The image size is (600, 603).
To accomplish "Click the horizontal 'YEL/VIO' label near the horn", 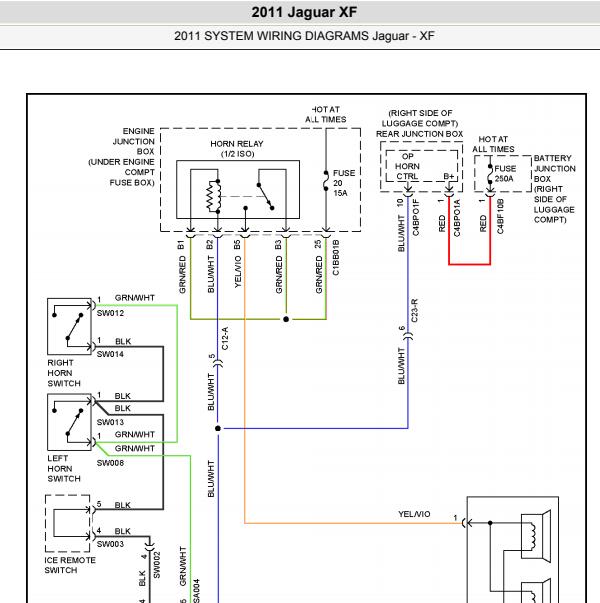I will click(414, 514).
